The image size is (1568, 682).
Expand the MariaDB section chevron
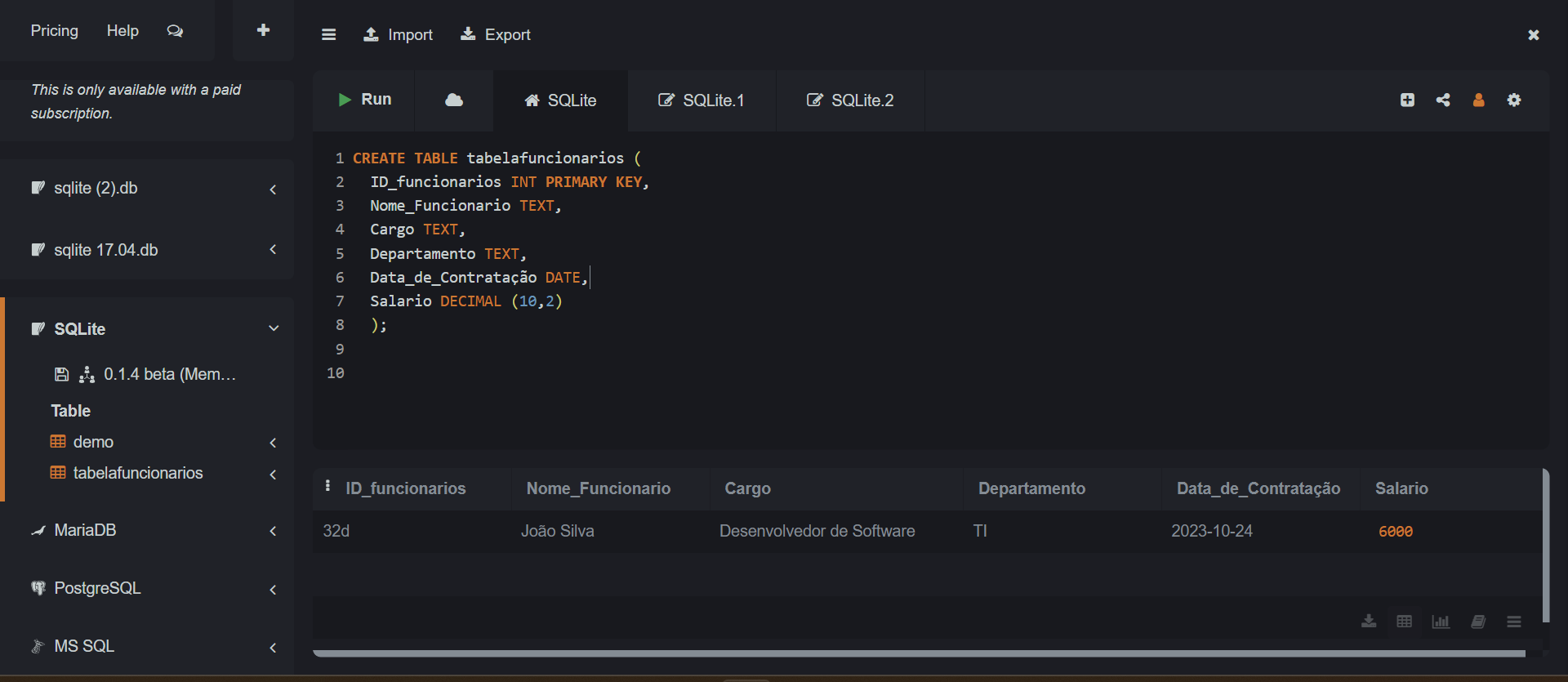273,531
